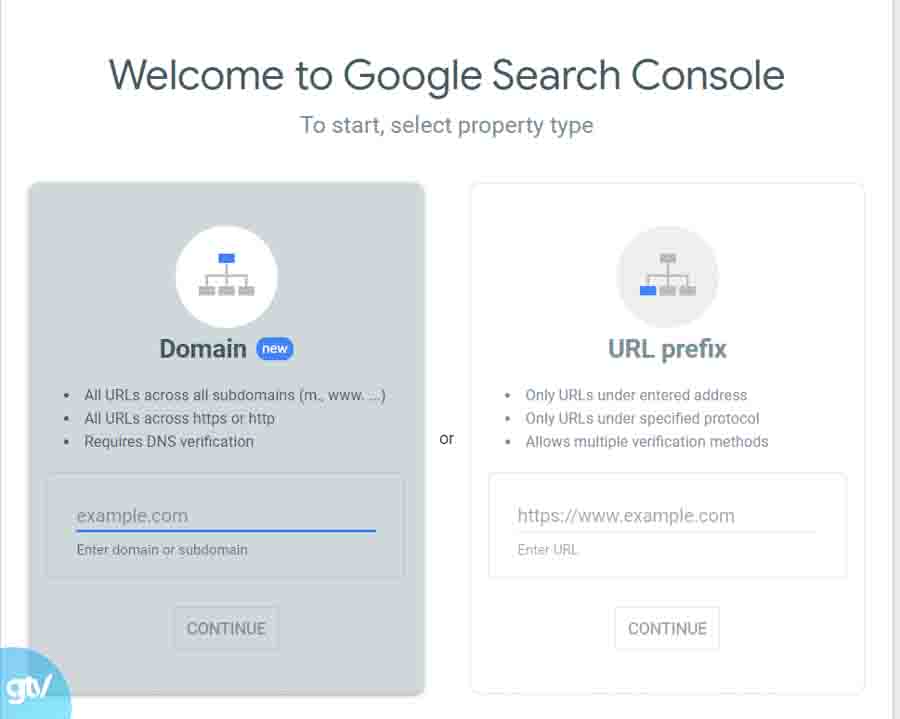Click the gray circle behind Domain icon
900x719 pixels.
click(x=227, y=277)
